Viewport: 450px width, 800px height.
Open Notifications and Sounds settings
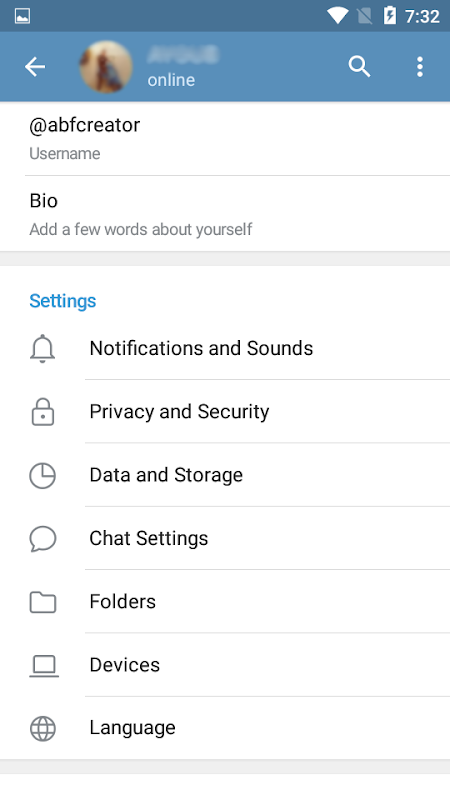[x=225, y=348]
